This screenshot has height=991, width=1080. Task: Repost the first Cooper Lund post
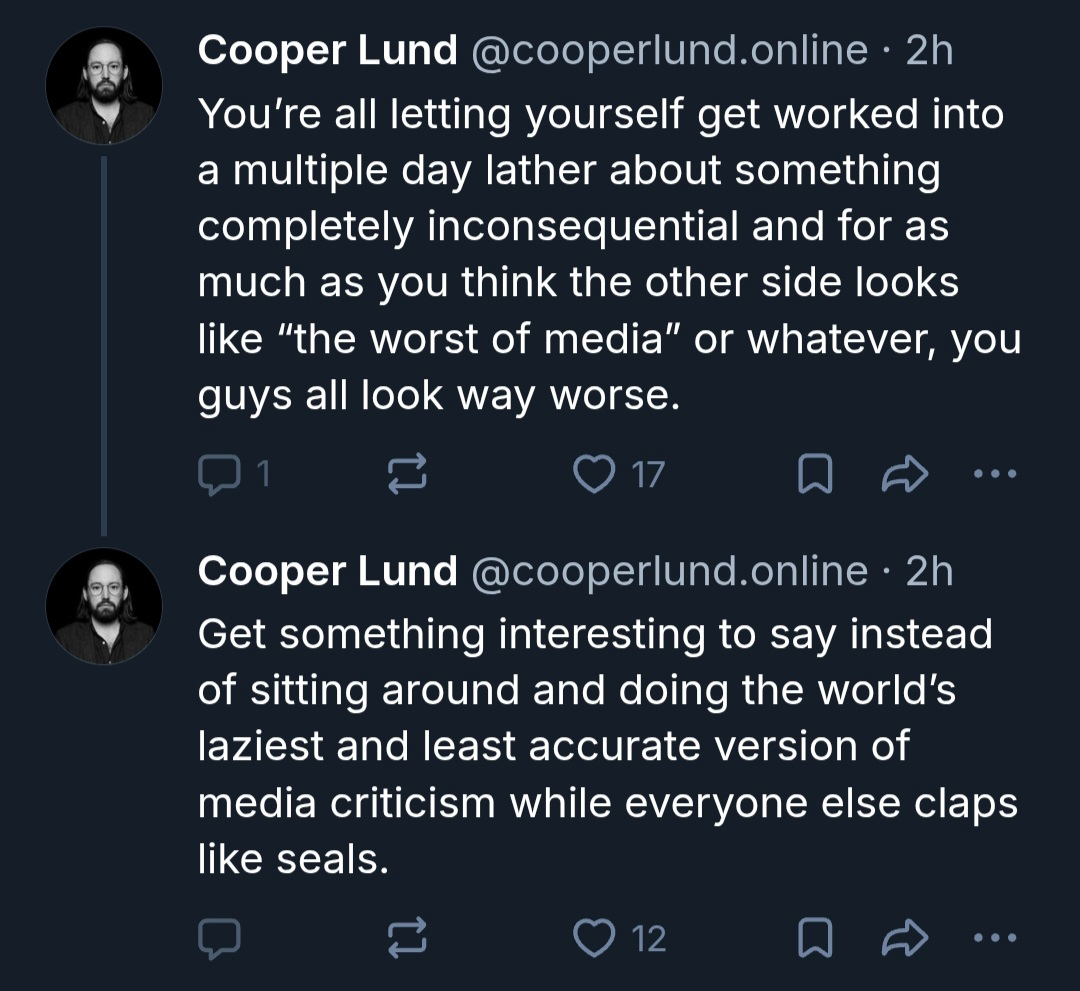(407, 475)
